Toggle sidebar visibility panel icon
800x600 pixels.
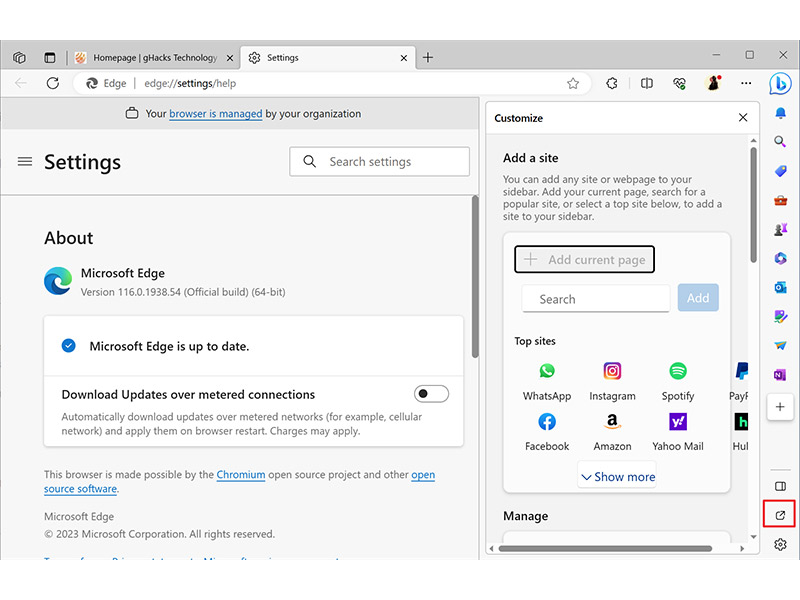[780, 486]
